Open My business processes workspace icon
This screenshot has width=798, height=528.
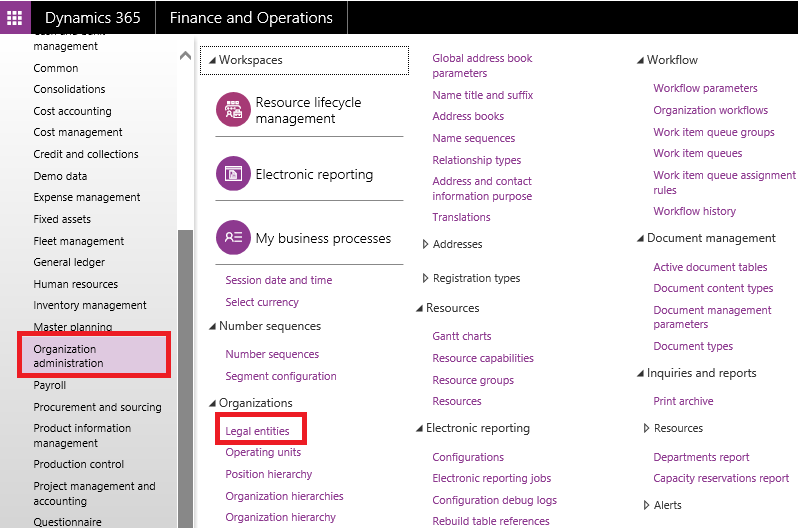point(233,237)
